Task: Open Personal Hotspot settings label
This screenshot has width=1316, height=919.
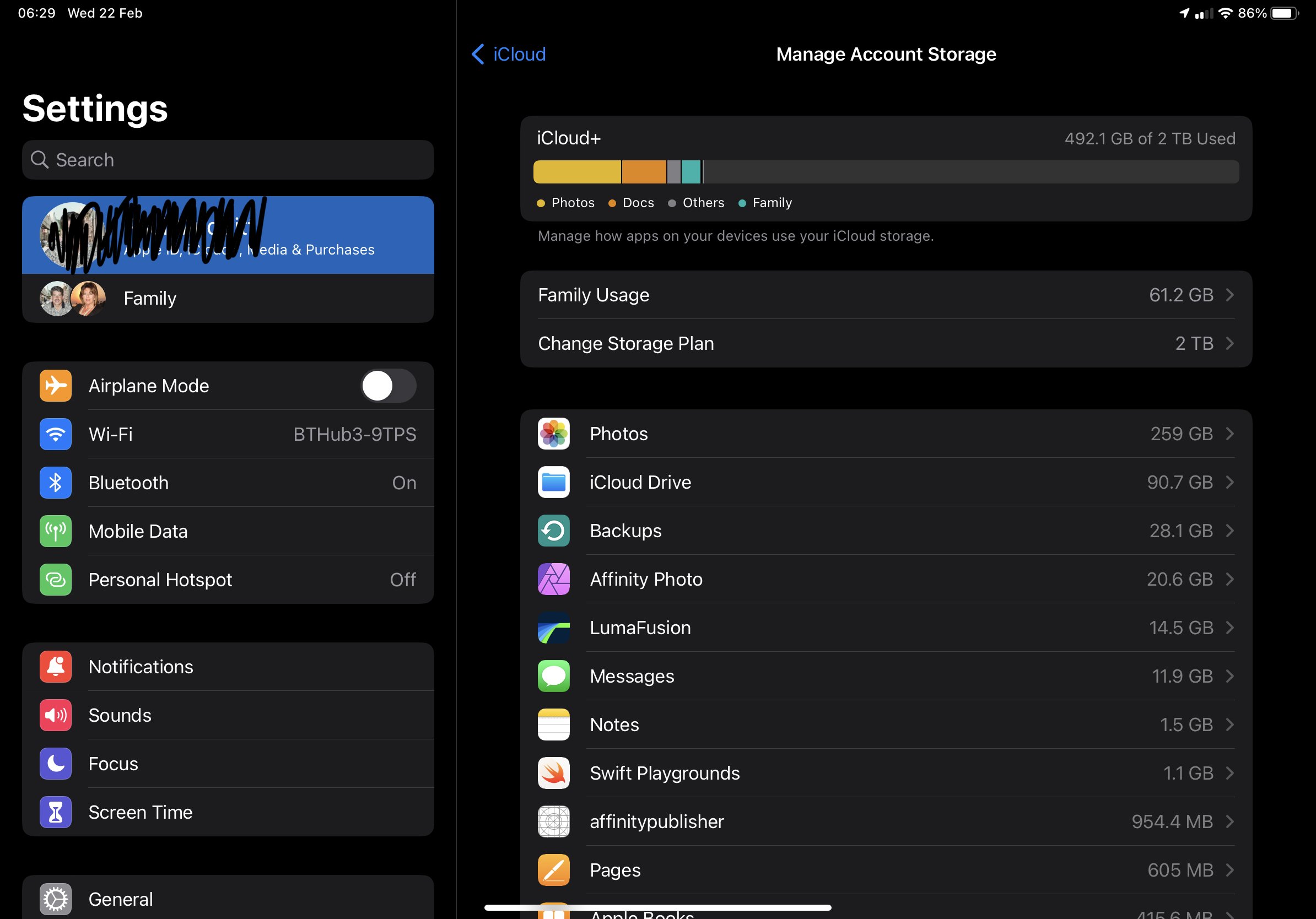Action: pyautogui.click(x=160, y=580)
